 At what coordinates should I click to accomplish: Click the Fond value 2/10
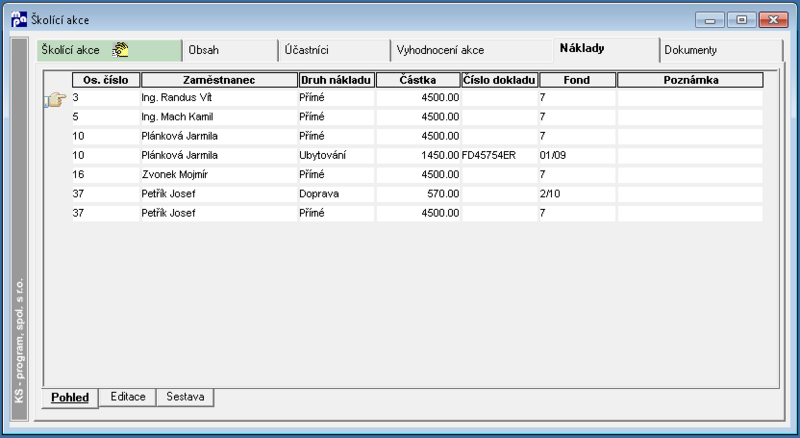pos(577,194)
